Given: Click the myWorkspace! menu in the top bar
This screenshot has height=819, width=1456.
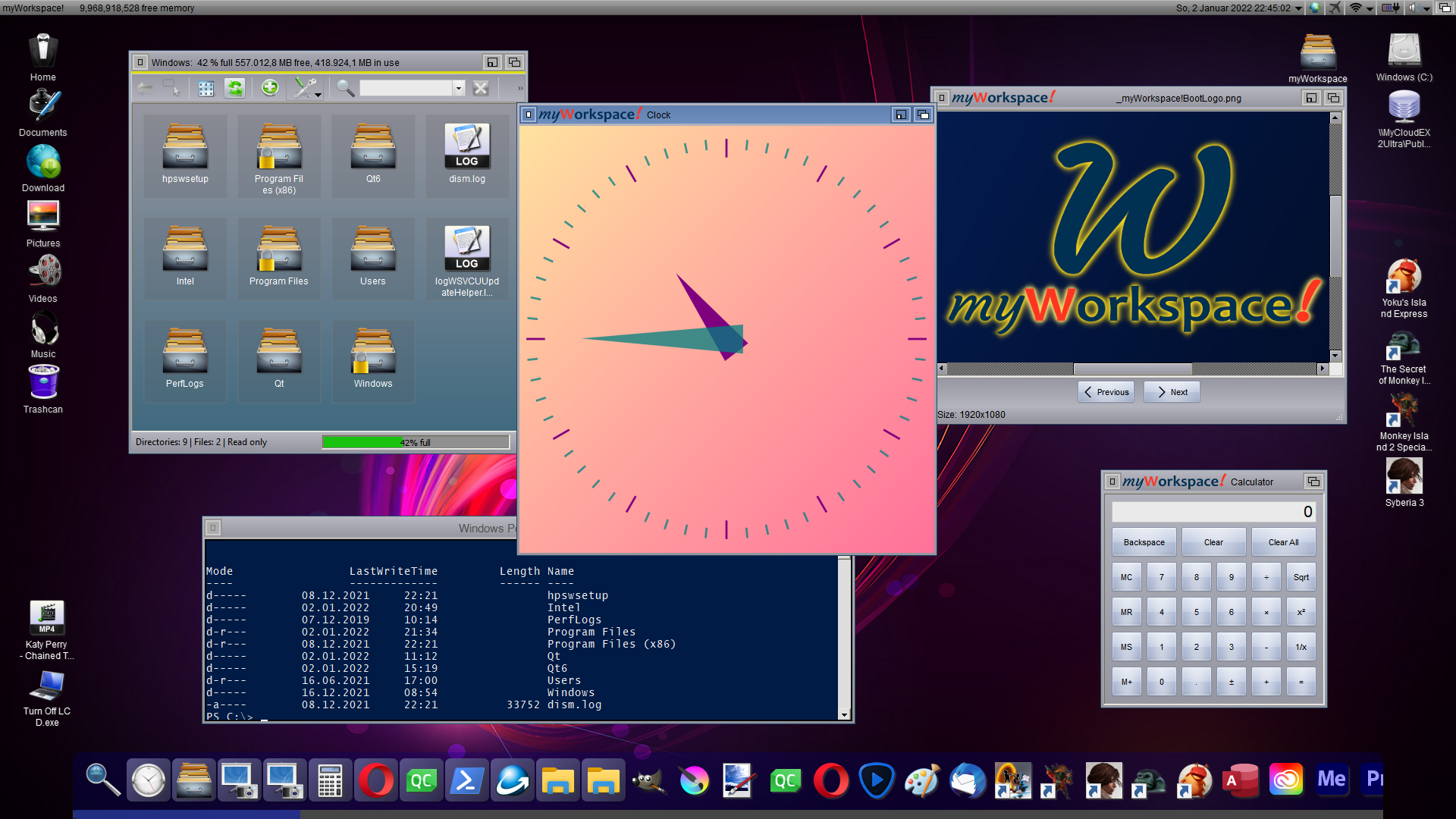Looking at the screenshot, I should pos(33,8).
